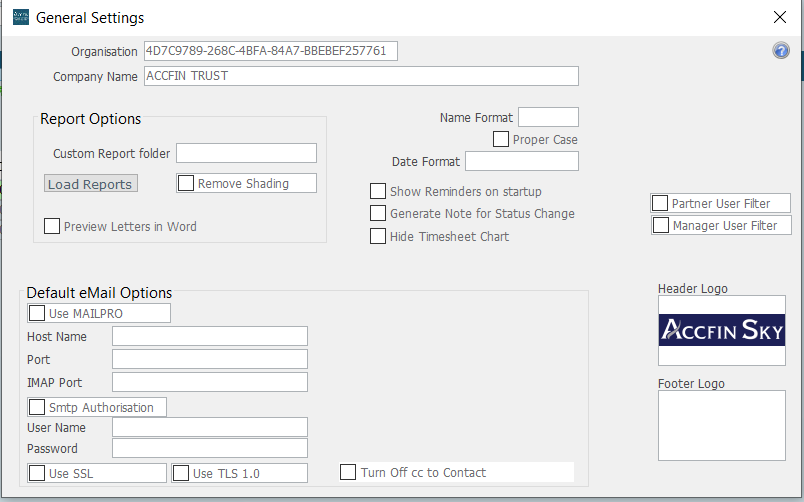This screenshot has height=502, width=804.
Task: Enable the Remove Shading checkbox
Action: tap(186, 183)
